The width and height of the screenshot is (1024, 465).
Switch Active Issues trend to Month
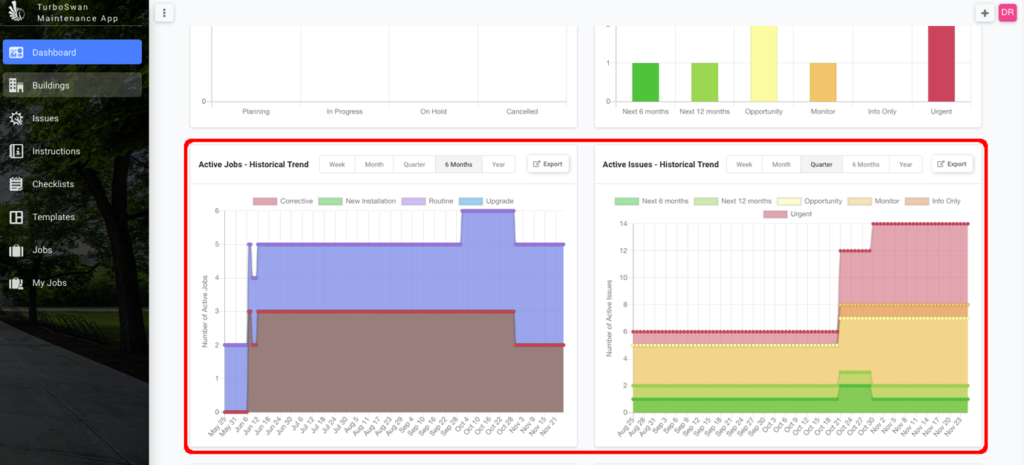[x=781, y=164]
